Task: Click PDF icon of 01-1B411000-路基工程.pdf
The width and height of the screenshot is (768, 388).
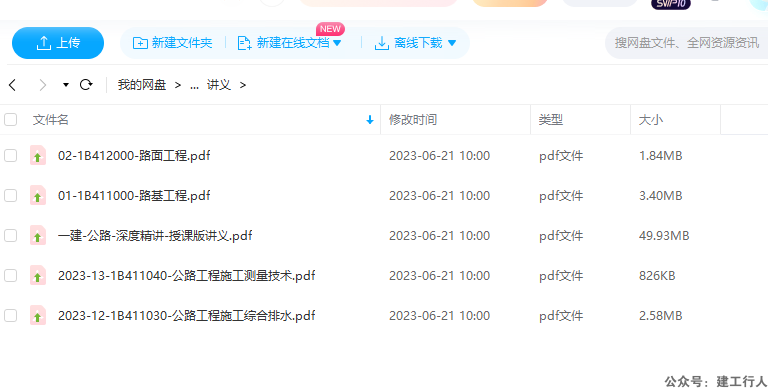Action: point(38,195)
